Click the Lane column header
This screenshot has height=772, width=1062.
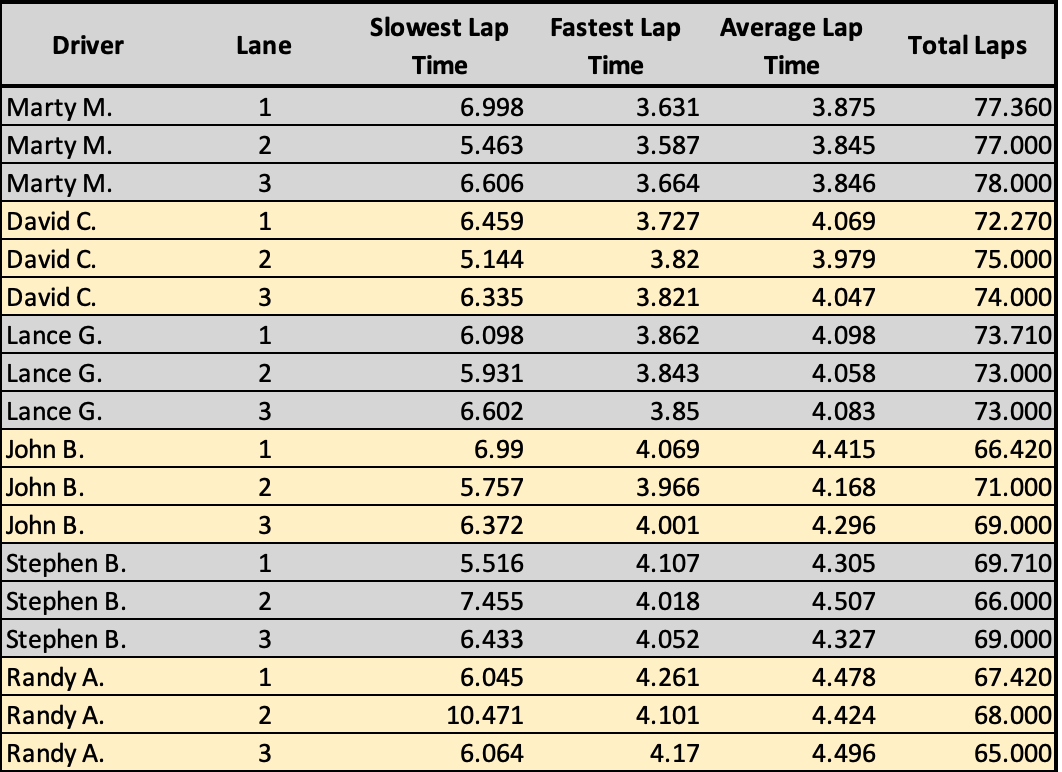(x=264, y=45)
